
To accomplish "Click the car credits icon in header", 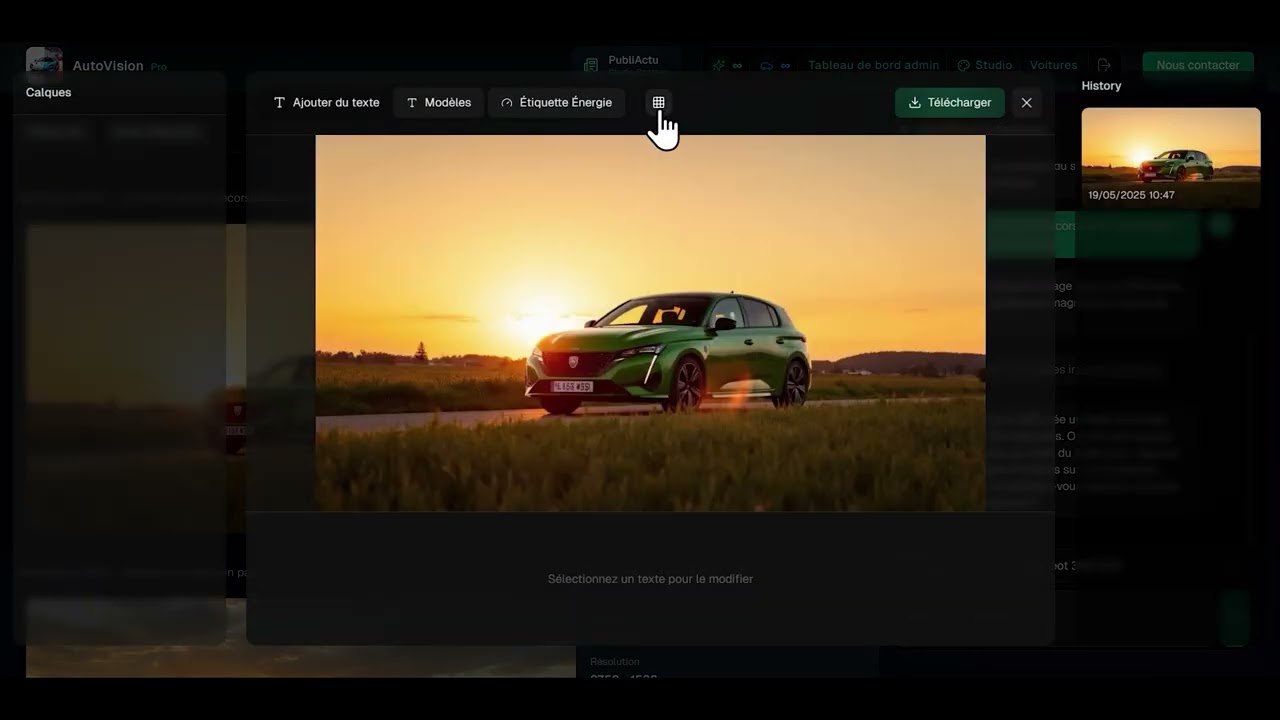I will click(x=767, y=65).
